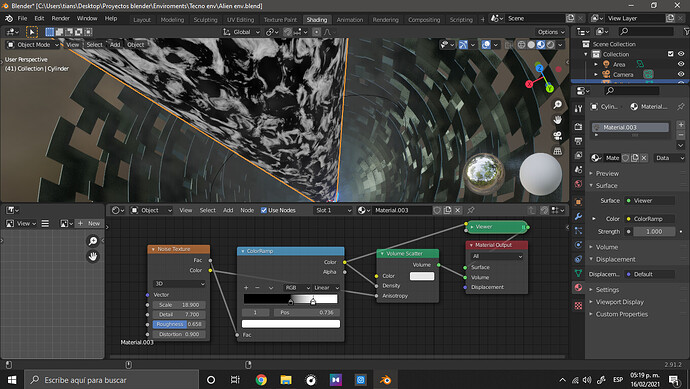Toggle visibility eye for Area light
690x389 pixels.
pyautogui.click(x=681, y=64)
